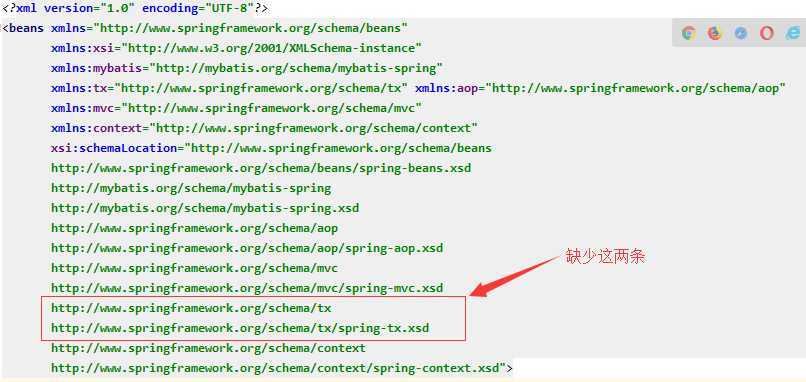Click the xmlns:mvc namespace declaration
806x382 pixels.
click(236, 108)
